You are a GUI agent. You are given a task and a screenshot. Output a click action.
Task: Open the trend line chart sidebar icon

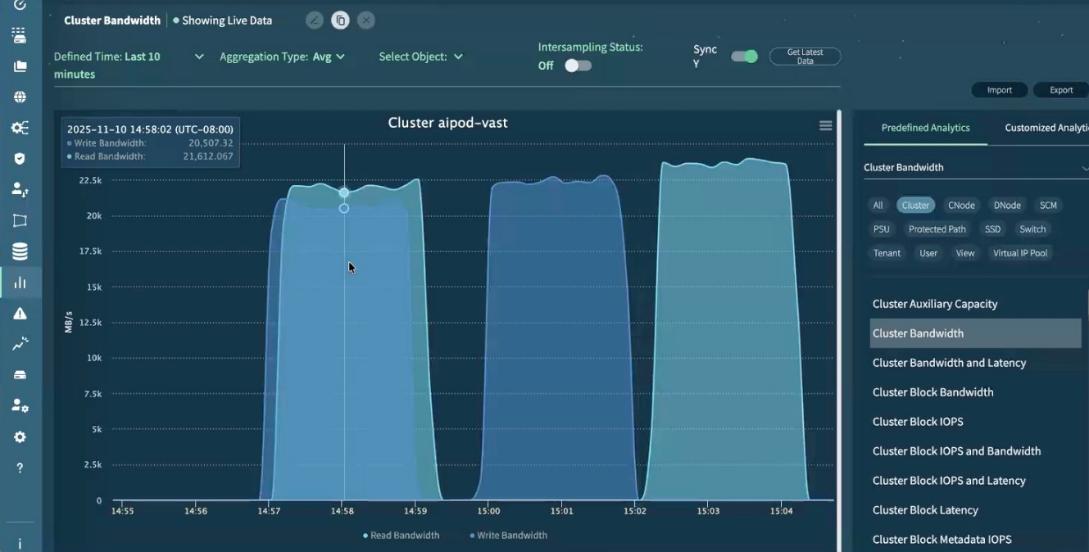(x=19, y=344)
